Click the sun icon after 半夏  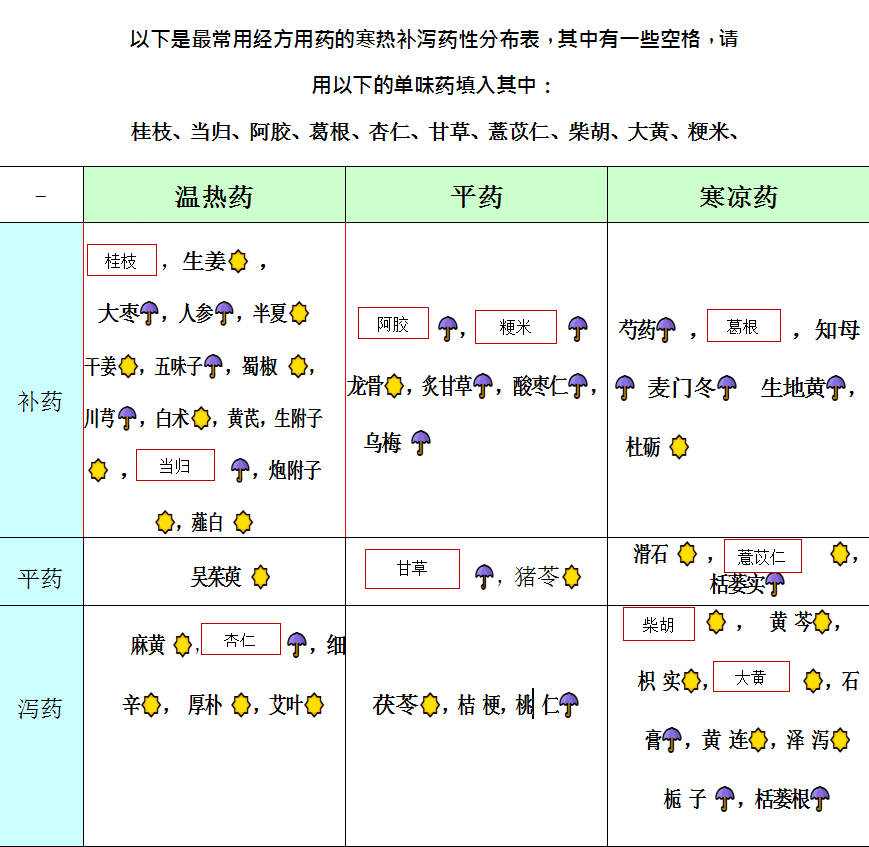[299, 313]
